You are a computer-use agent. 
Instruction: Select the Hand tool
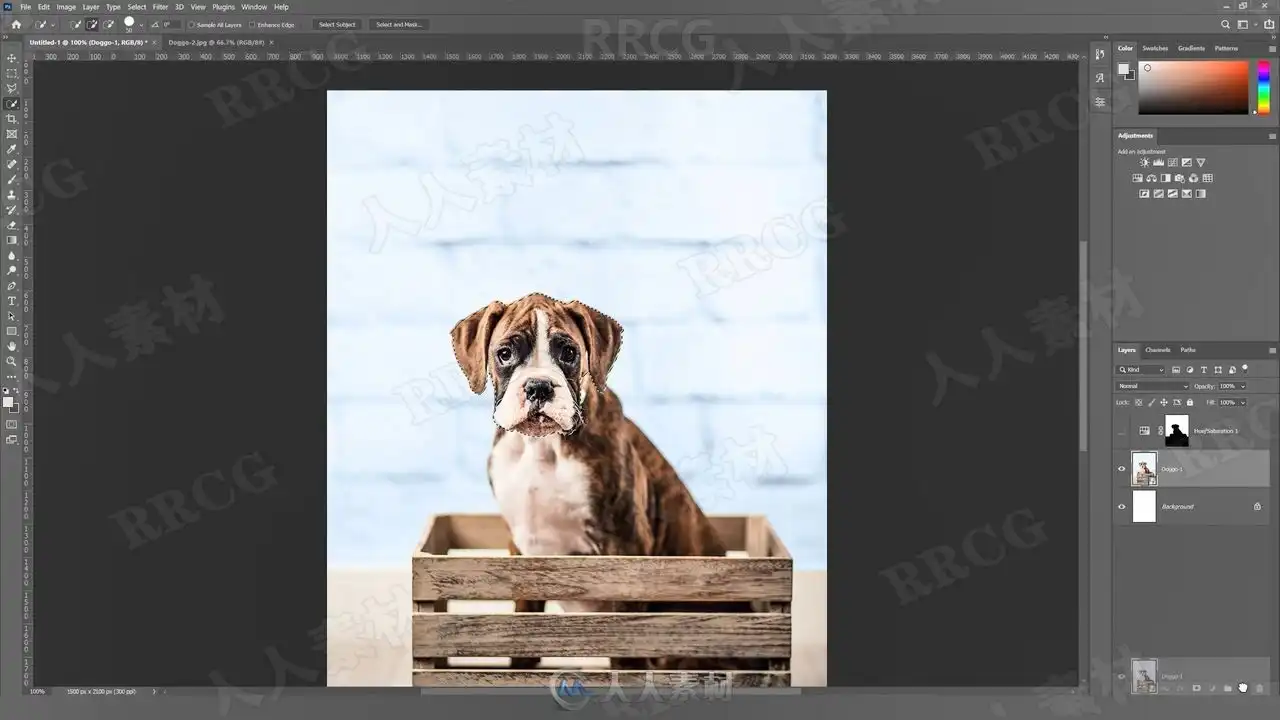pos(12,346)
